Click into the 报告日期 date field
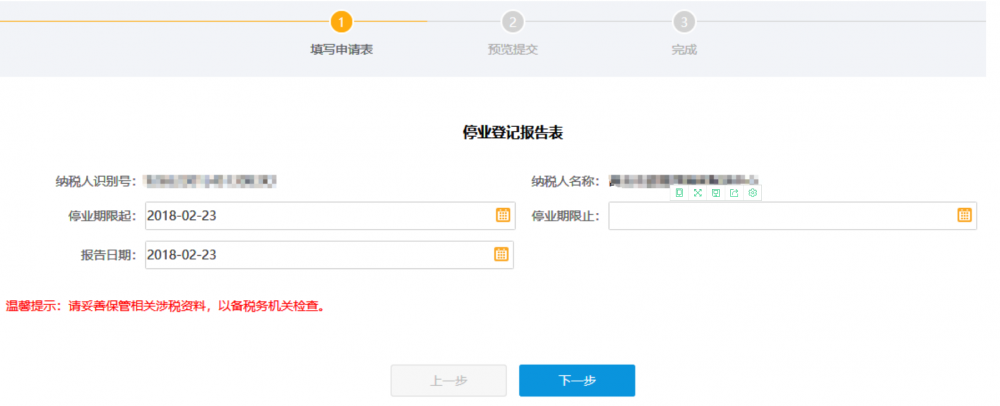1000x406 pixels. pos(315,254)
